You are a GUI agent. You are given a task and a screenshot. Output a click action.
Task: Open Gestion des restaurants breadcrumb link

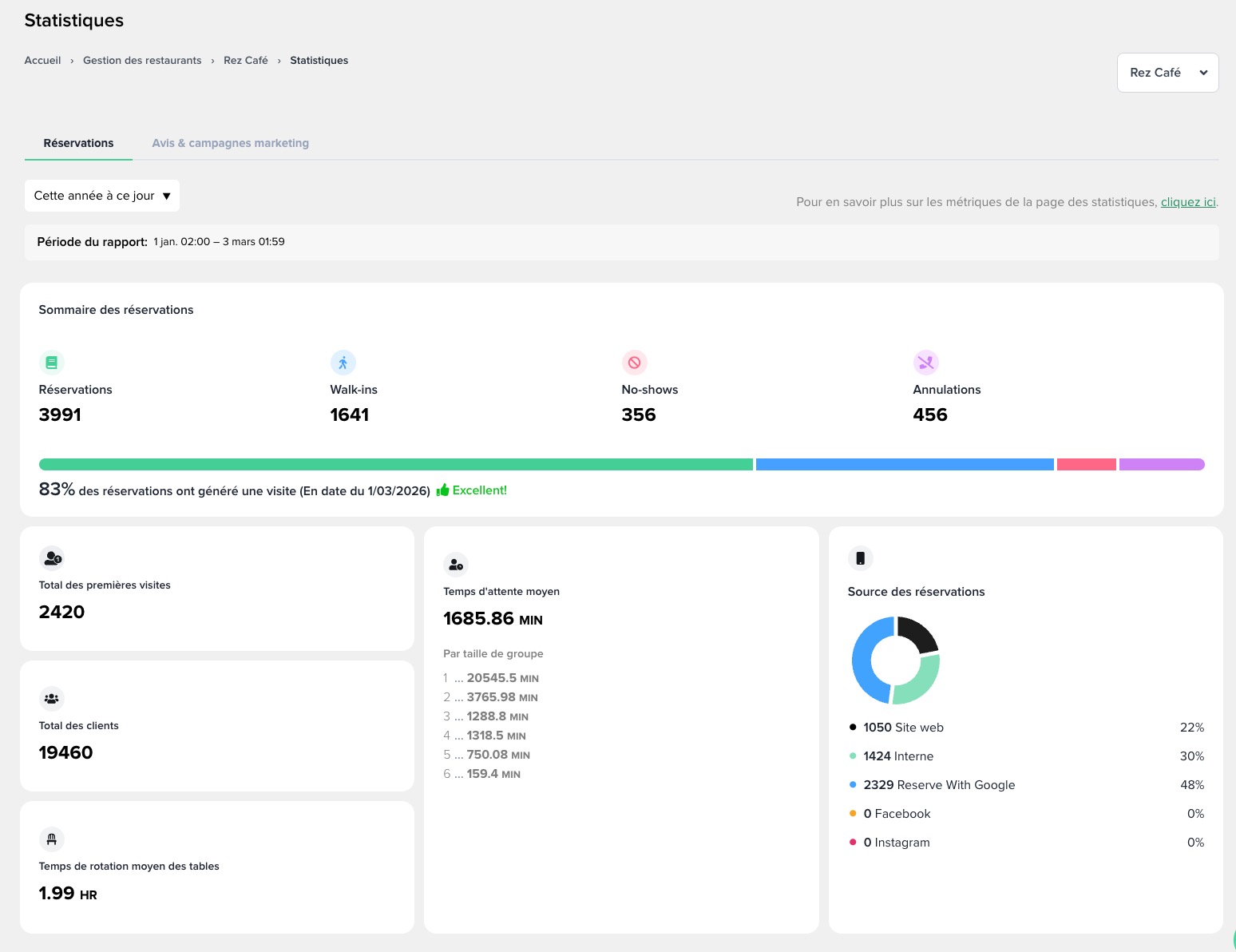[142, 61]
